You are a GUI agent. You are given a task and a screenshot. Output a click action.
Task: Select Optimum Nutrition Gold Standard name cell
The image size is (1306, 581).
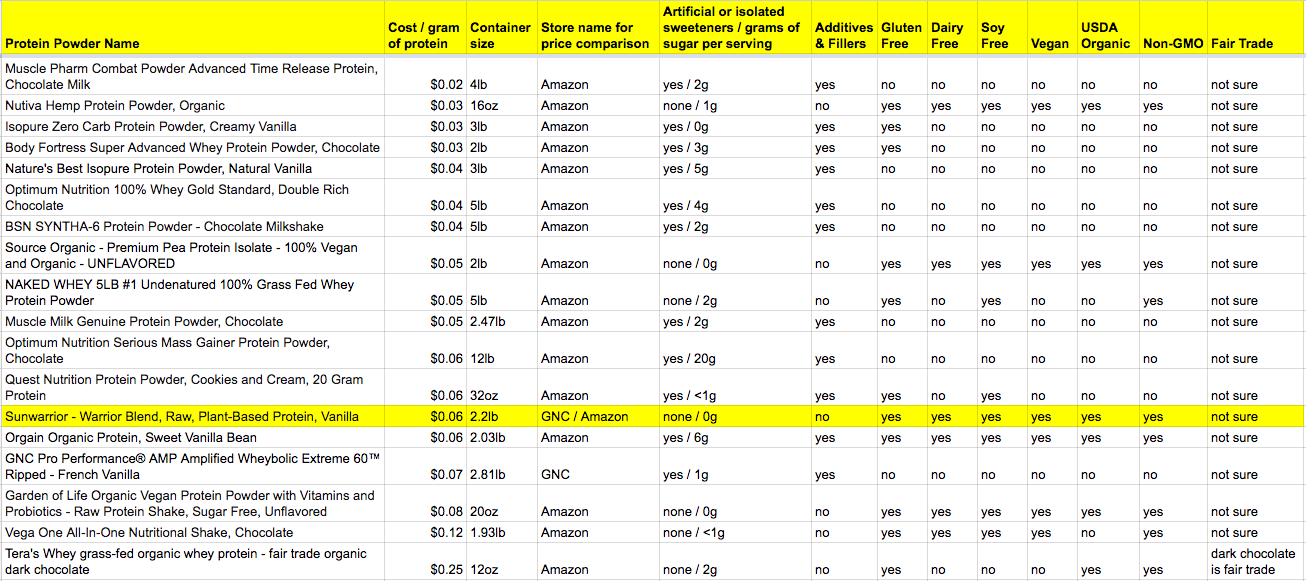193,197
